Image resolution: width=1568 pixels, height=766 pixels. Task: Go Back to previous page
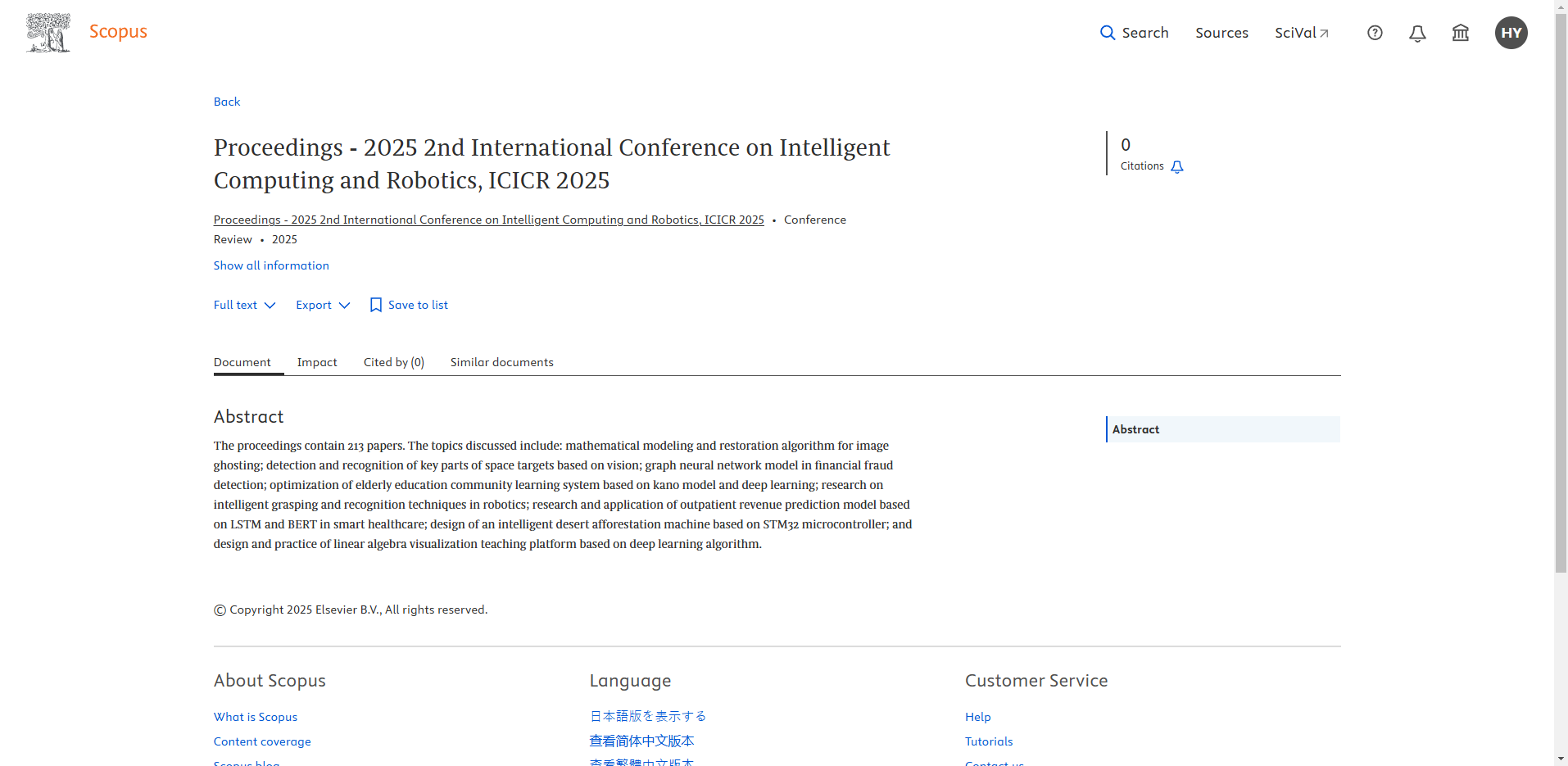coord(227,102)
